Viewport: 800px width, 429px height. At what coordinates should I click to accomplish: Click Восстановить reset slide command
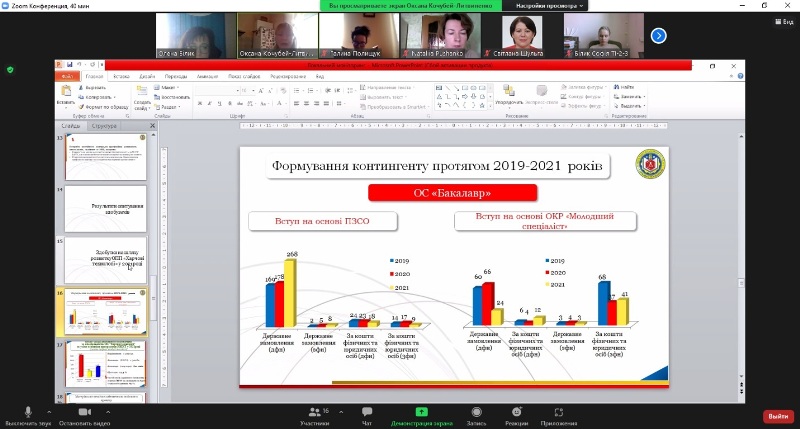pos(172,97)
